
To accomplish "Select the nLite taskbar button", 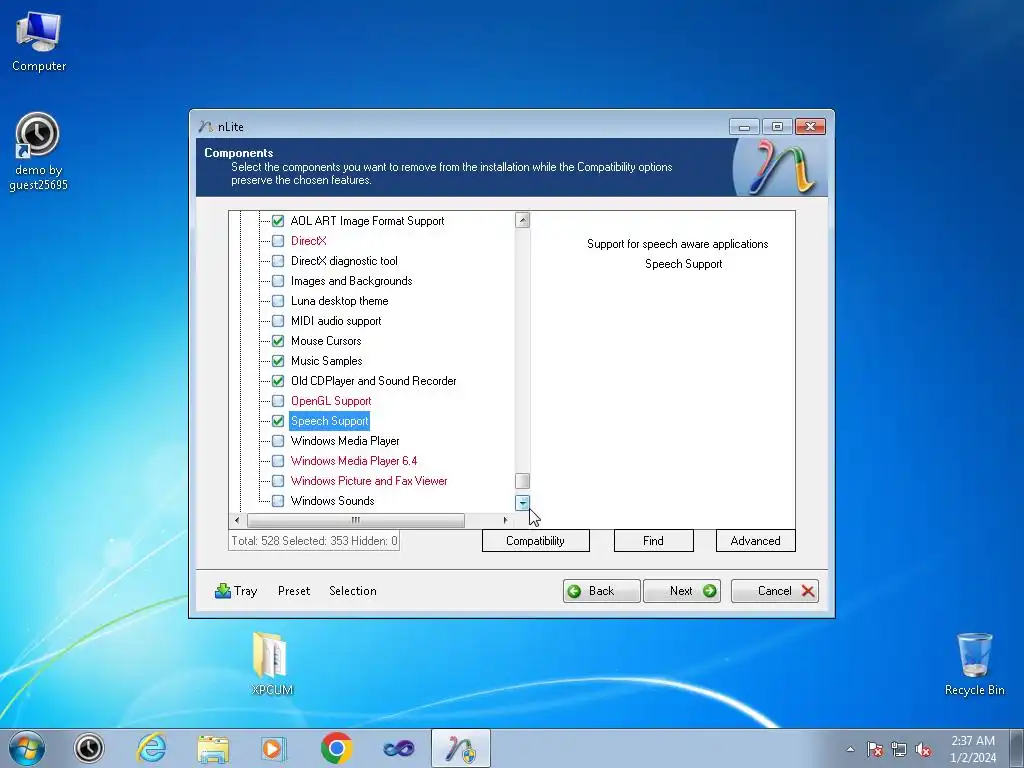I will [461, 748].
